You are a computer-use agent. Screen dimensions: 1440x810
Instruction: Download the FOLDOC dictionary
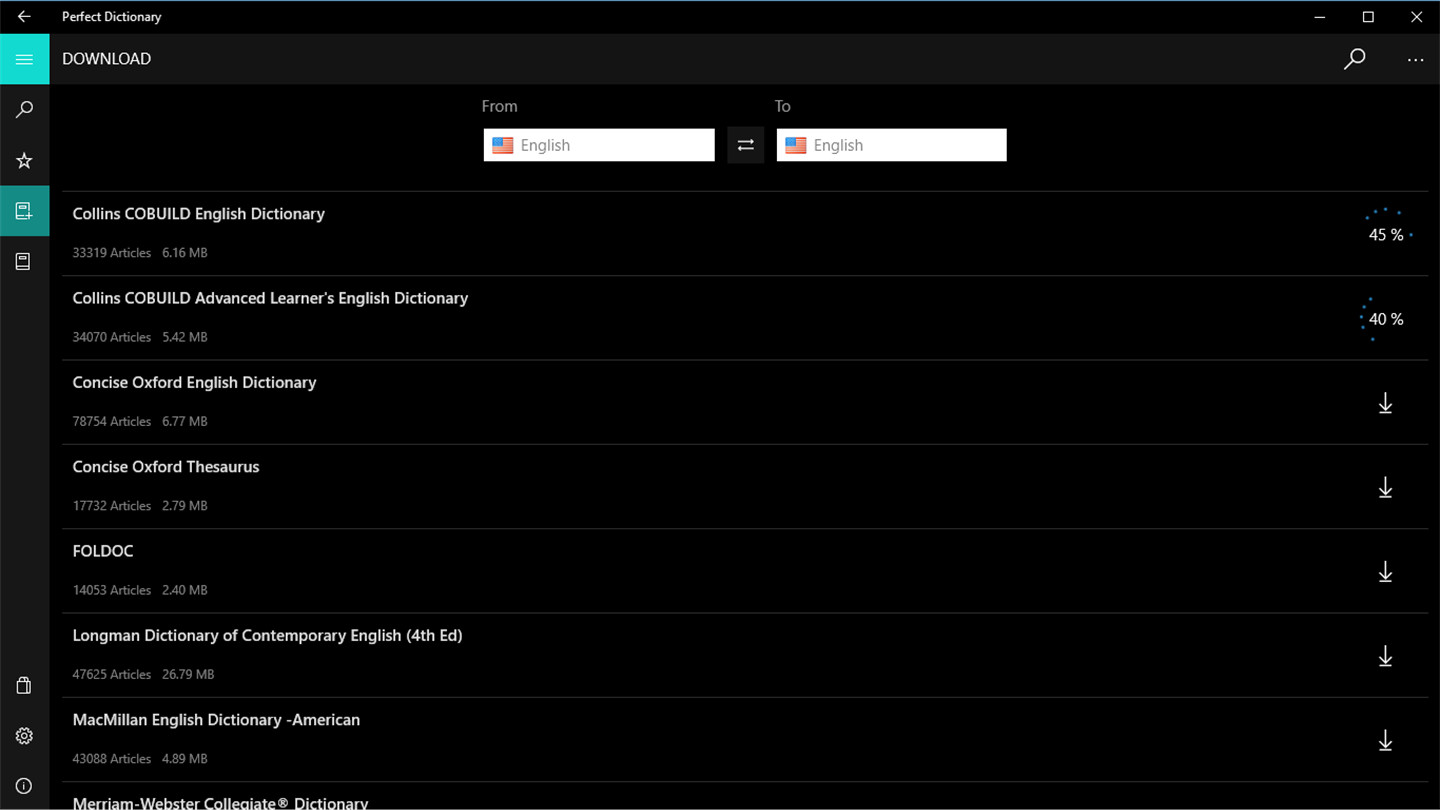[1386, 571]
